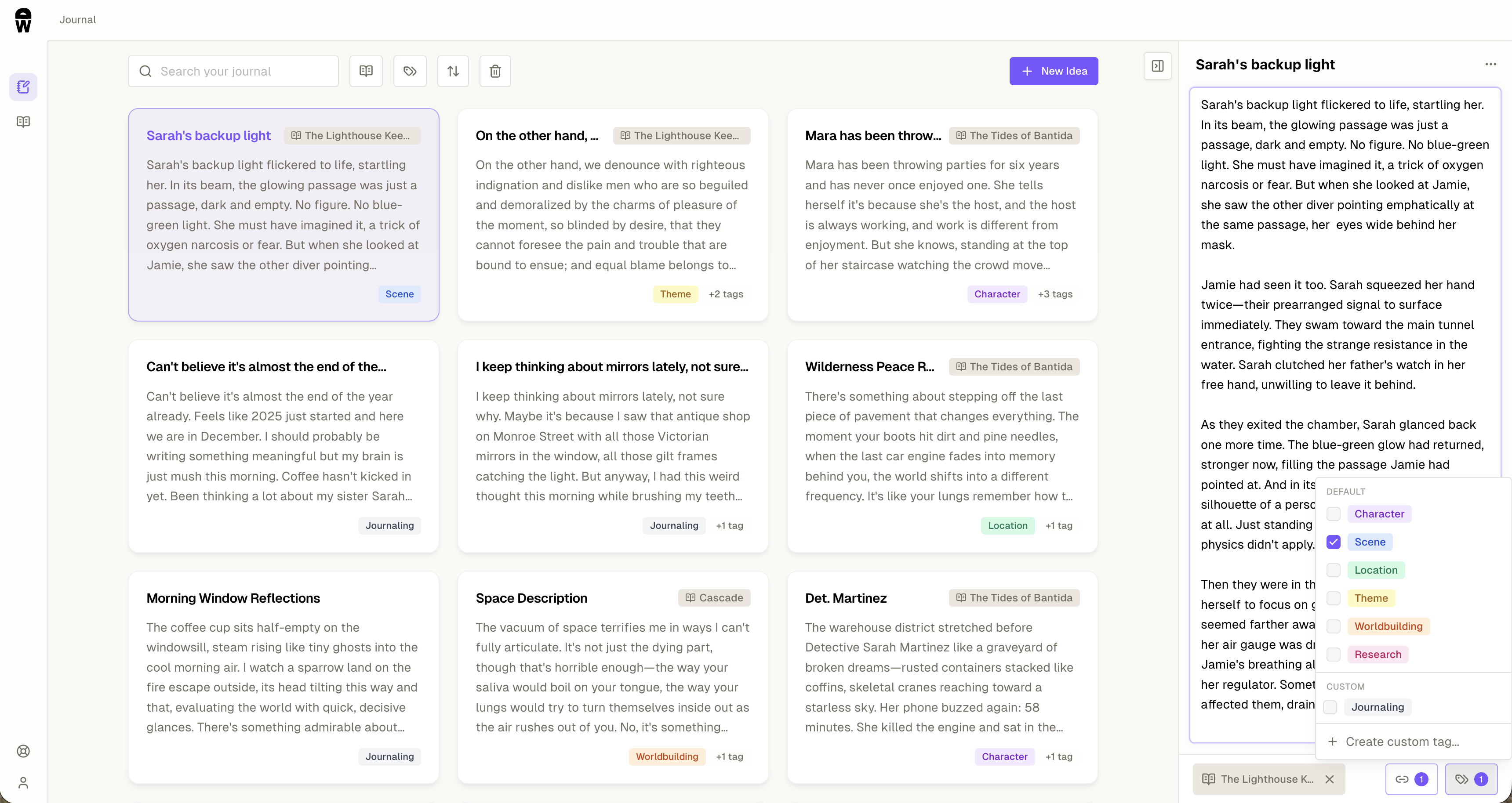Click the trash delete icon
The height and width of the screenshot is (803, 1512).
[x=495, y=71]
